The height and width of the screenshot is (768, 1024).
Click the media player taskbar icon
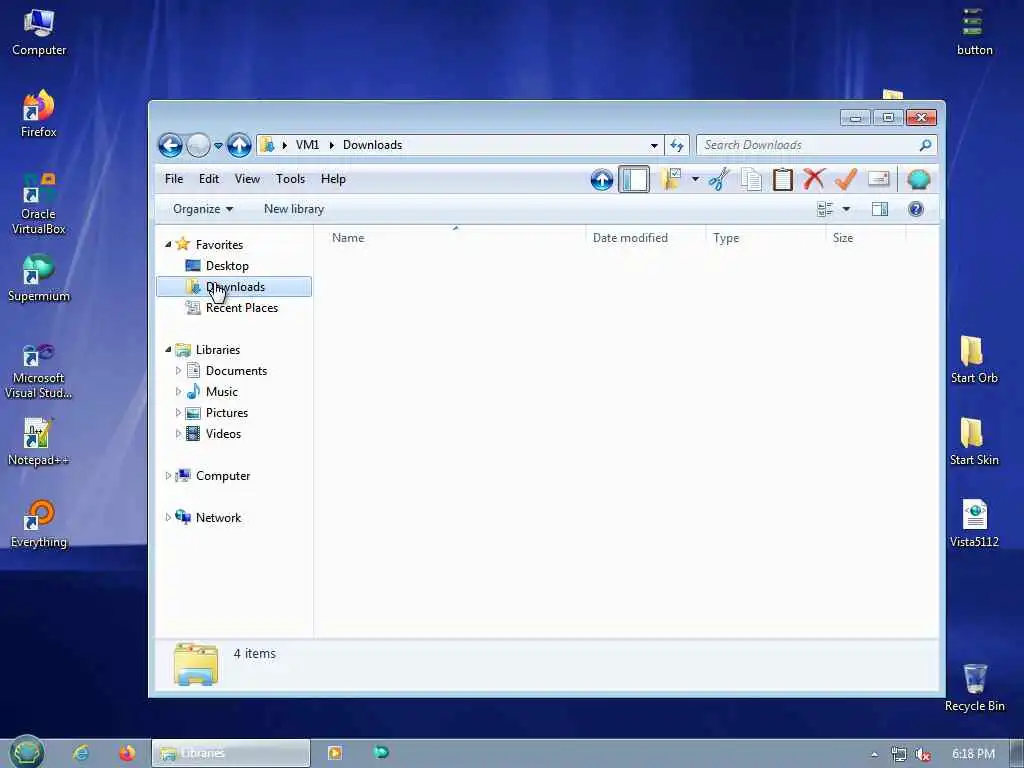[334, 753]
